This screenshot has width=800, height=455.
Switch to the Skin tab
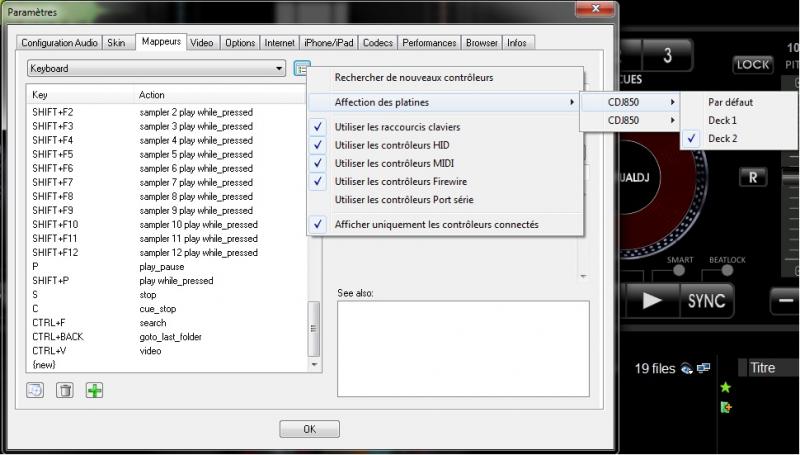[x=116, y=43]
